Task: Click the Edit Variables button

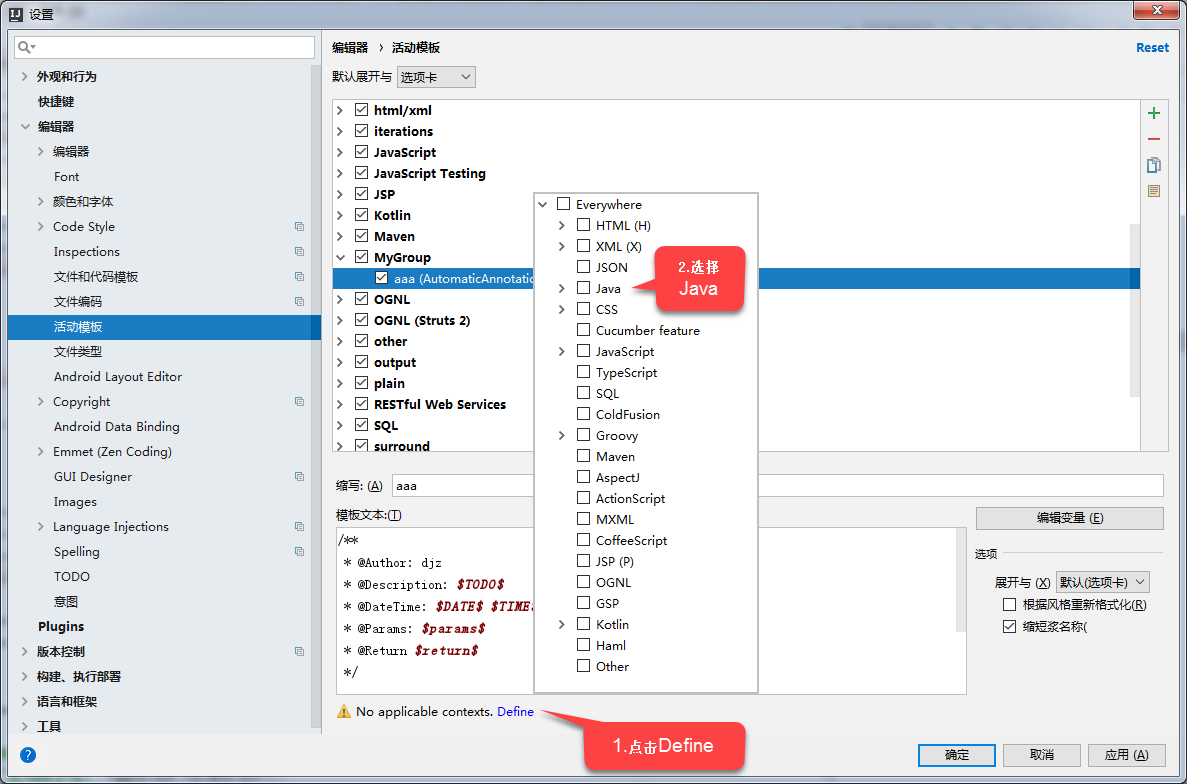Action: (x=1070, y=518)
